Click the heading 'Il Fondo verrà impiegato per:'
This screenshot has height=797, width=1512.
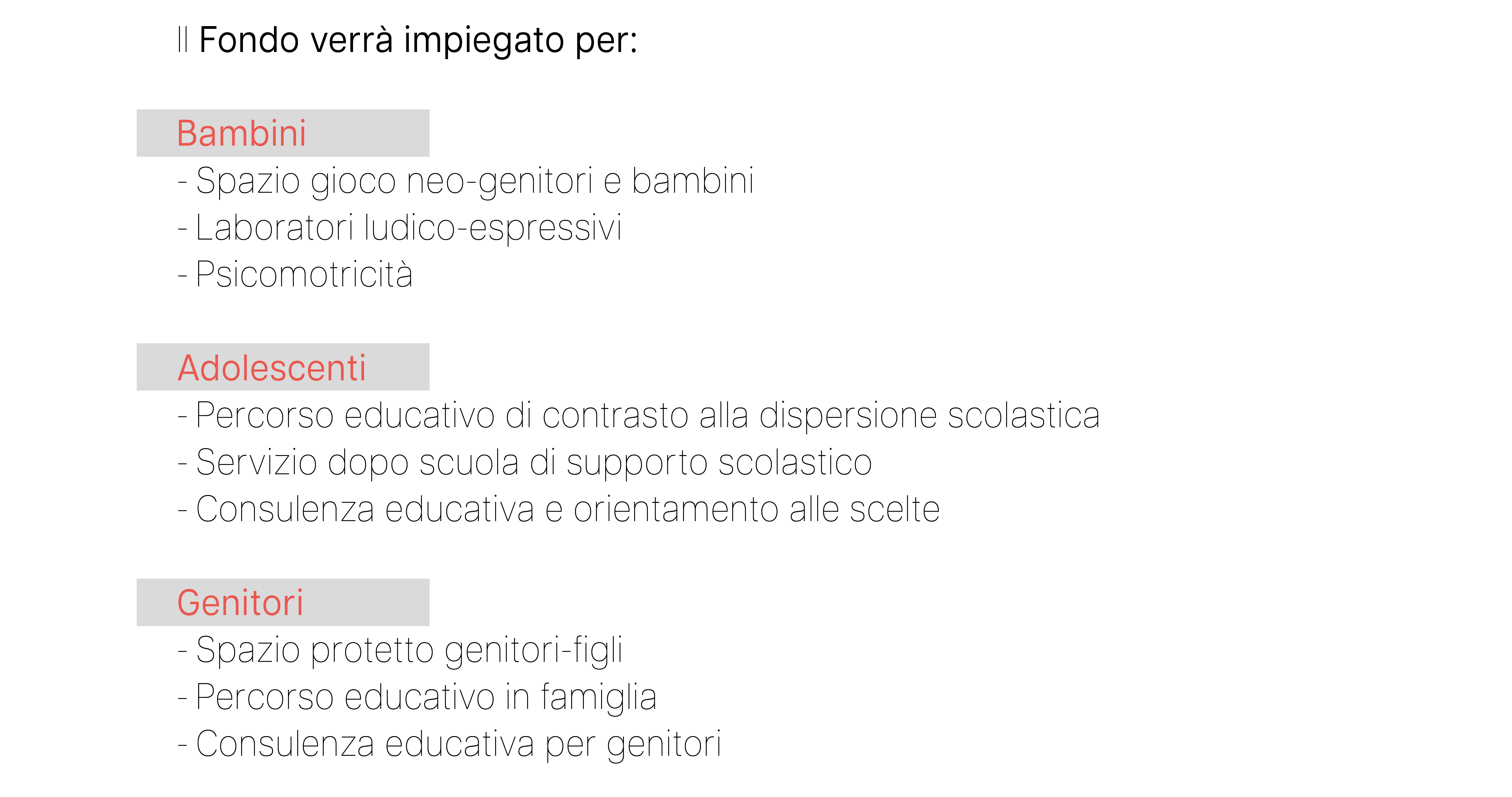pos(408,40)
